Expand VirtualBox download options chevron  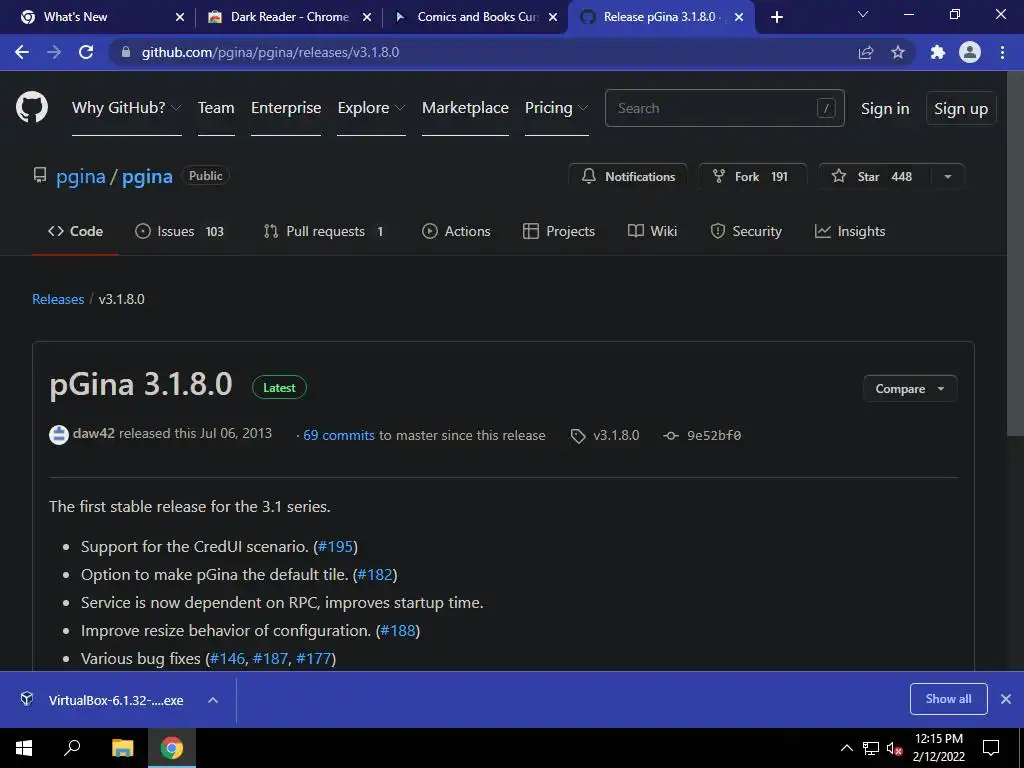[213, 700]
